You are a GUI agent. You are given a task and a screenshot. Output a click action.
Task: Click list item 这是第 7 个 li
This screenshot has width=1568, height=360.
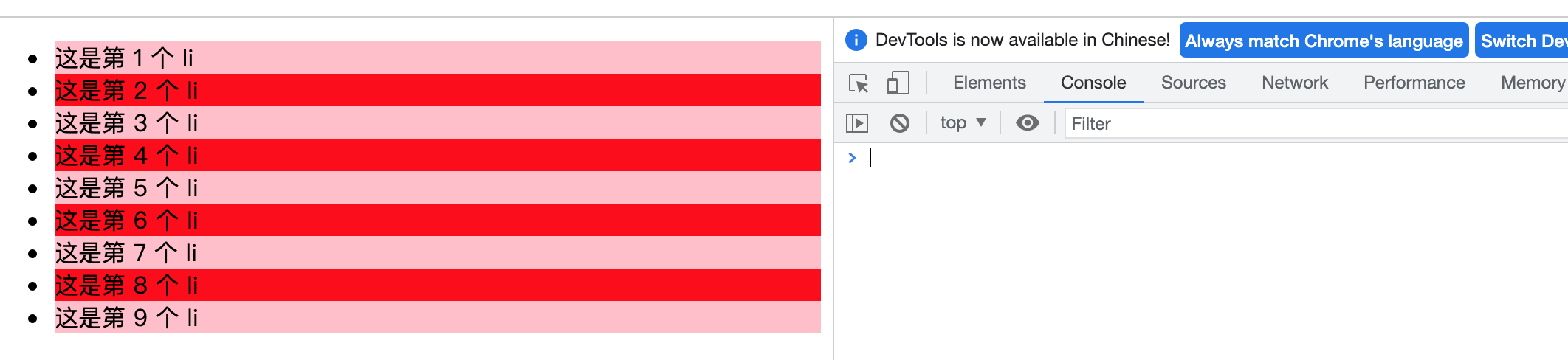click(x=438, y=252)
